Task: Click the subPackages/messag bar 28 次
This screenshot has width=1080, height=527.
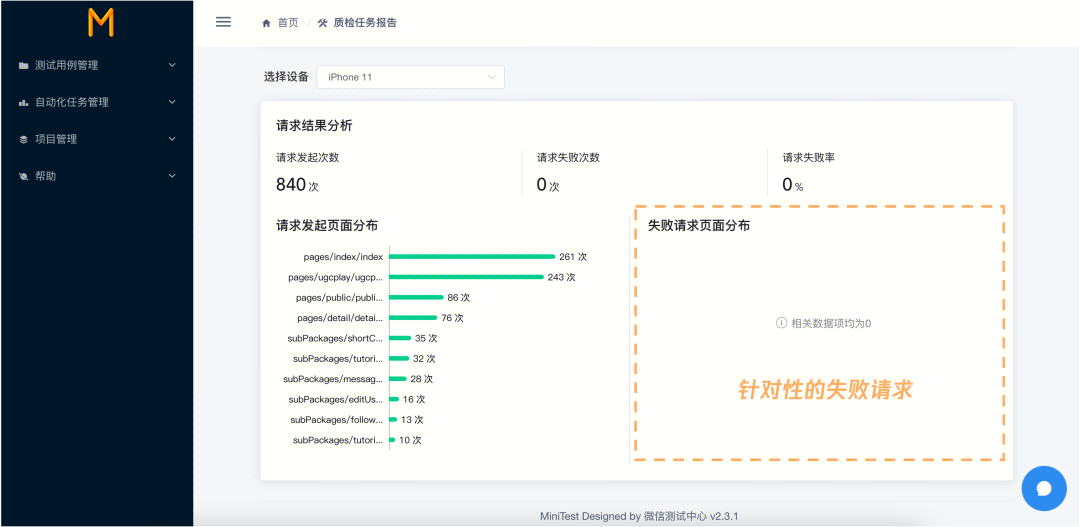Action: pyautogui.click(x=397, y=379)
